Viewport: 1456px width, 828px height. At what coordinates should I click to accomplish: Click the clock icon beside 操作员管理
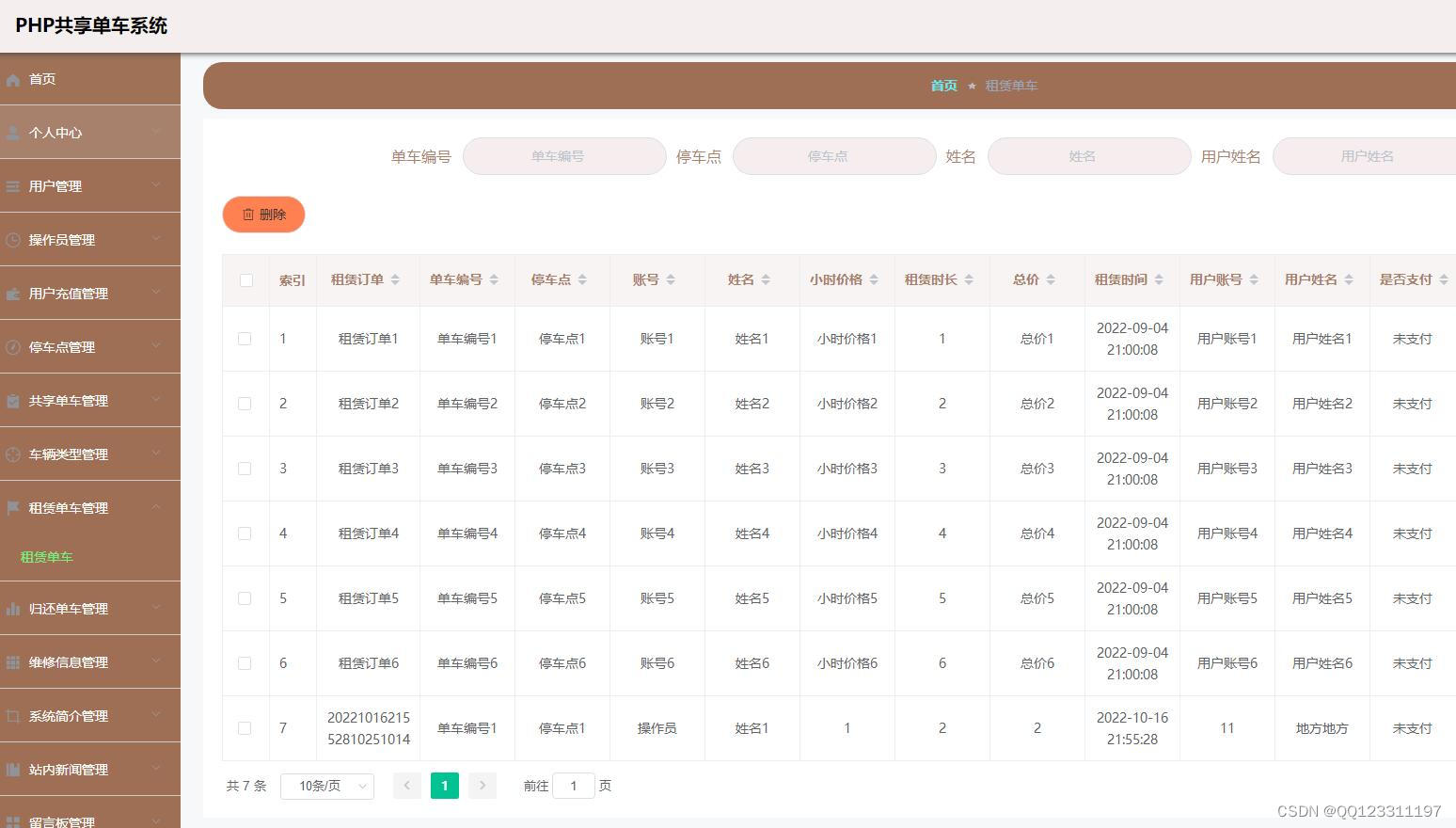(13, 241)
